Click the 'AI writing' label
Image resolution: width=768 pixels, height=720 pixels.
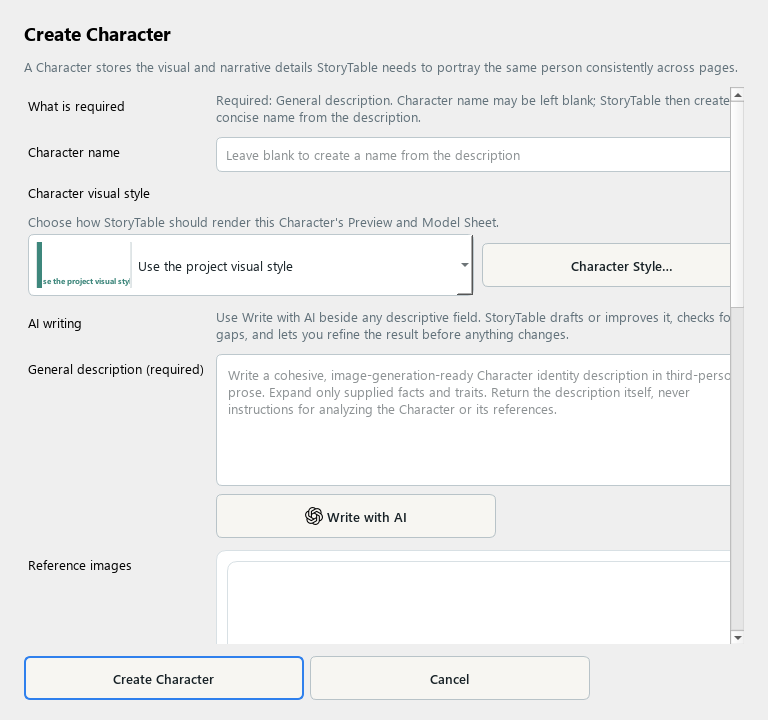pyautogui.click(x=55, y=324)
